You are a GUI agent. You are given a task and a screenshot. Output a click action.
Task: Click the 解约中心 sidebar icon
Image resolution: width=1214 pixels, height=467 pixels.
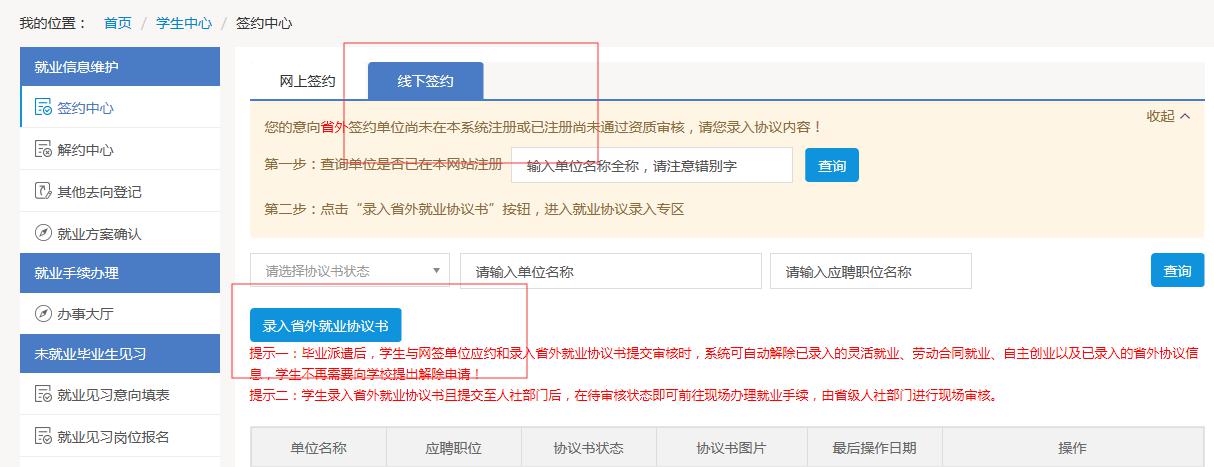pos(43,150)
